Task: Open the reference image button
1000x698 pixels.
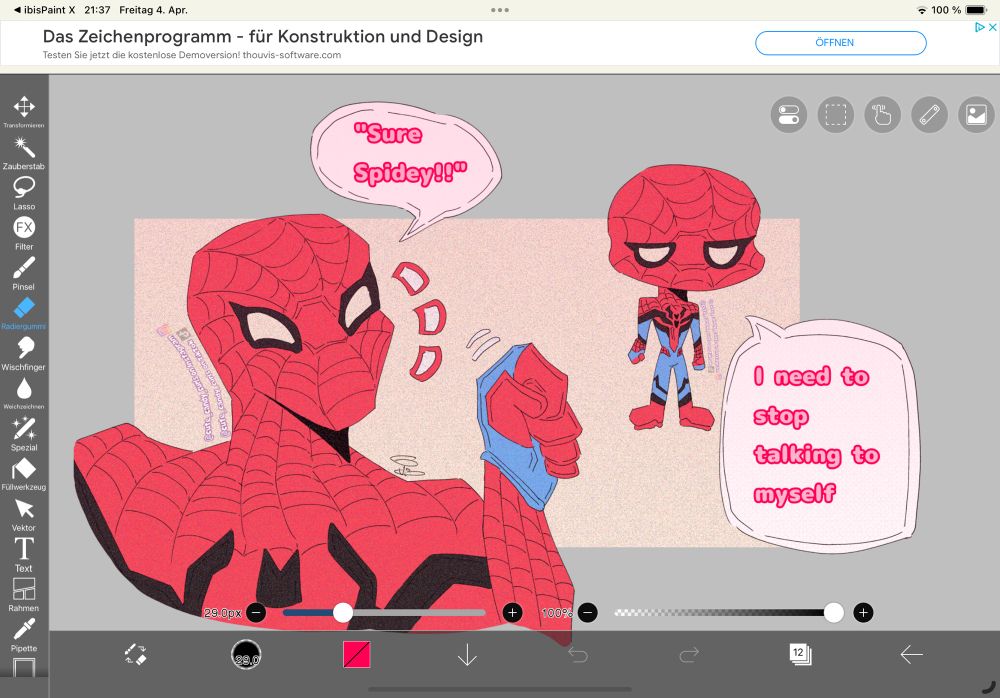Action: pos(976,115)
